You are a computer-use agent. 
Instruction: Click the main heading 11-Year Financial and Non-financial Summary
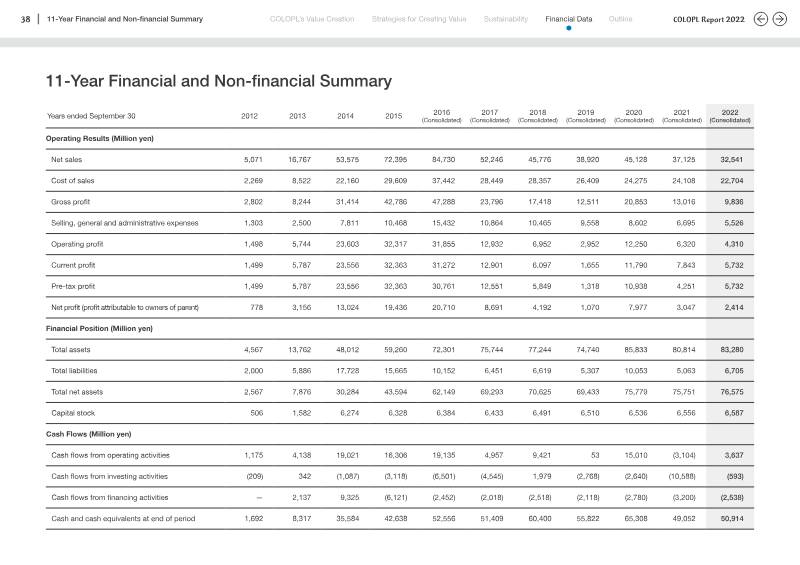point(219,81)
